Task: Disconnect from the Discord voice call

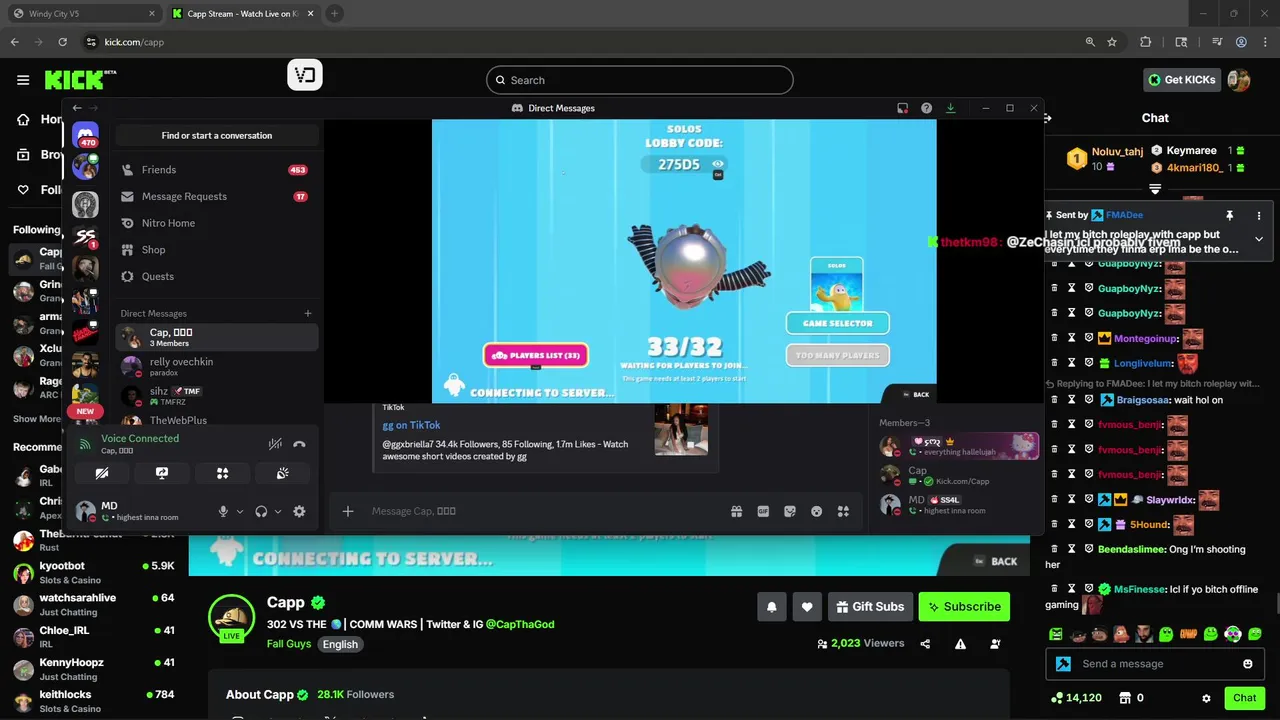Action: 299,444
